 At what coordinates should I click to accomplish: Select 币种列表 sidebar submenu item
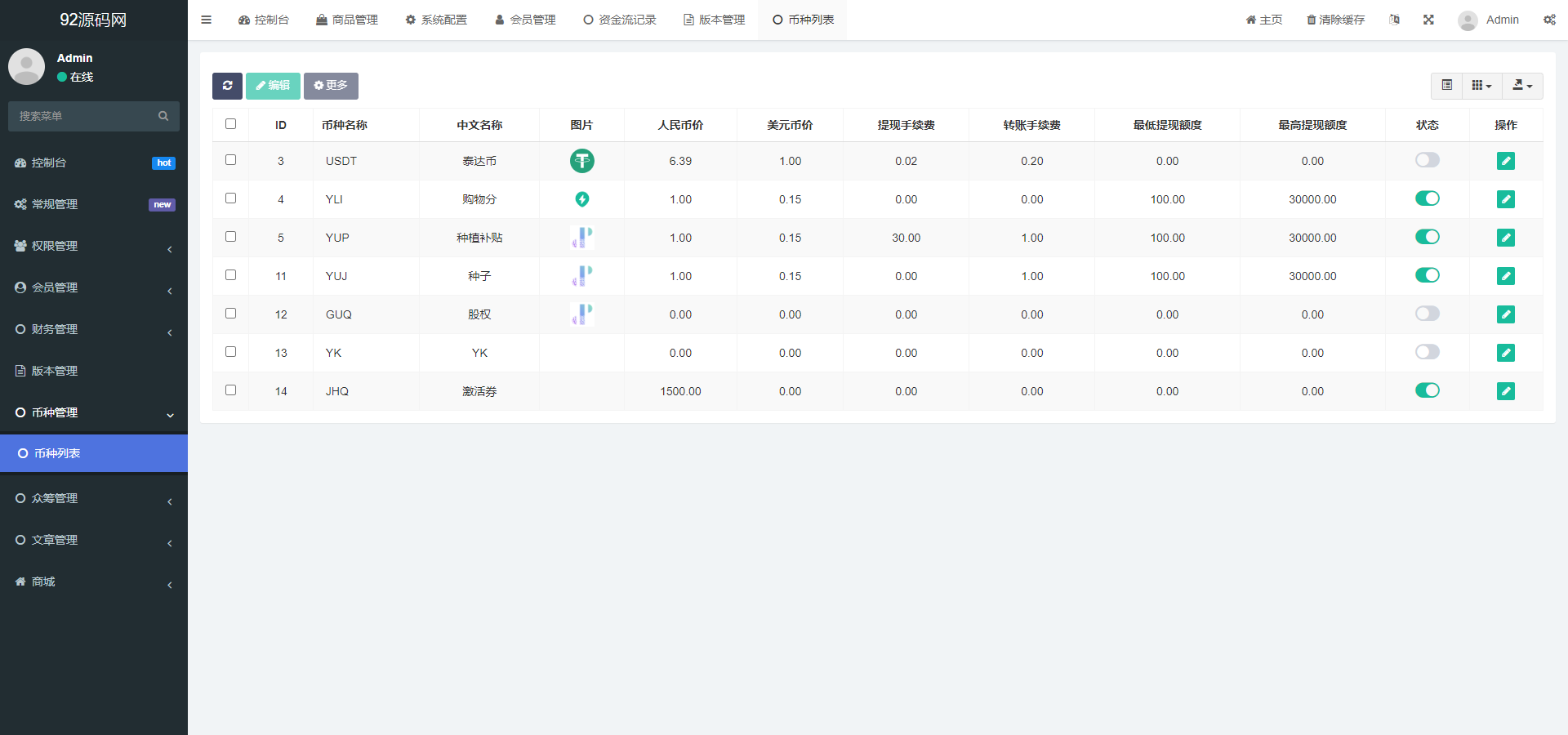(x=94, y=453)
